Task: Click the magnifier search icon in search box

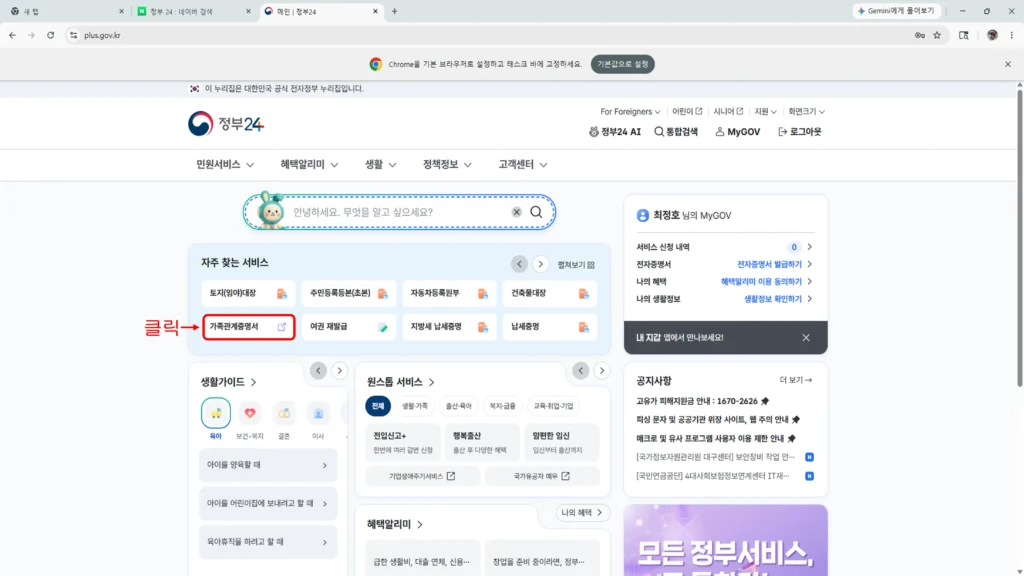Action: click(536, 212)
